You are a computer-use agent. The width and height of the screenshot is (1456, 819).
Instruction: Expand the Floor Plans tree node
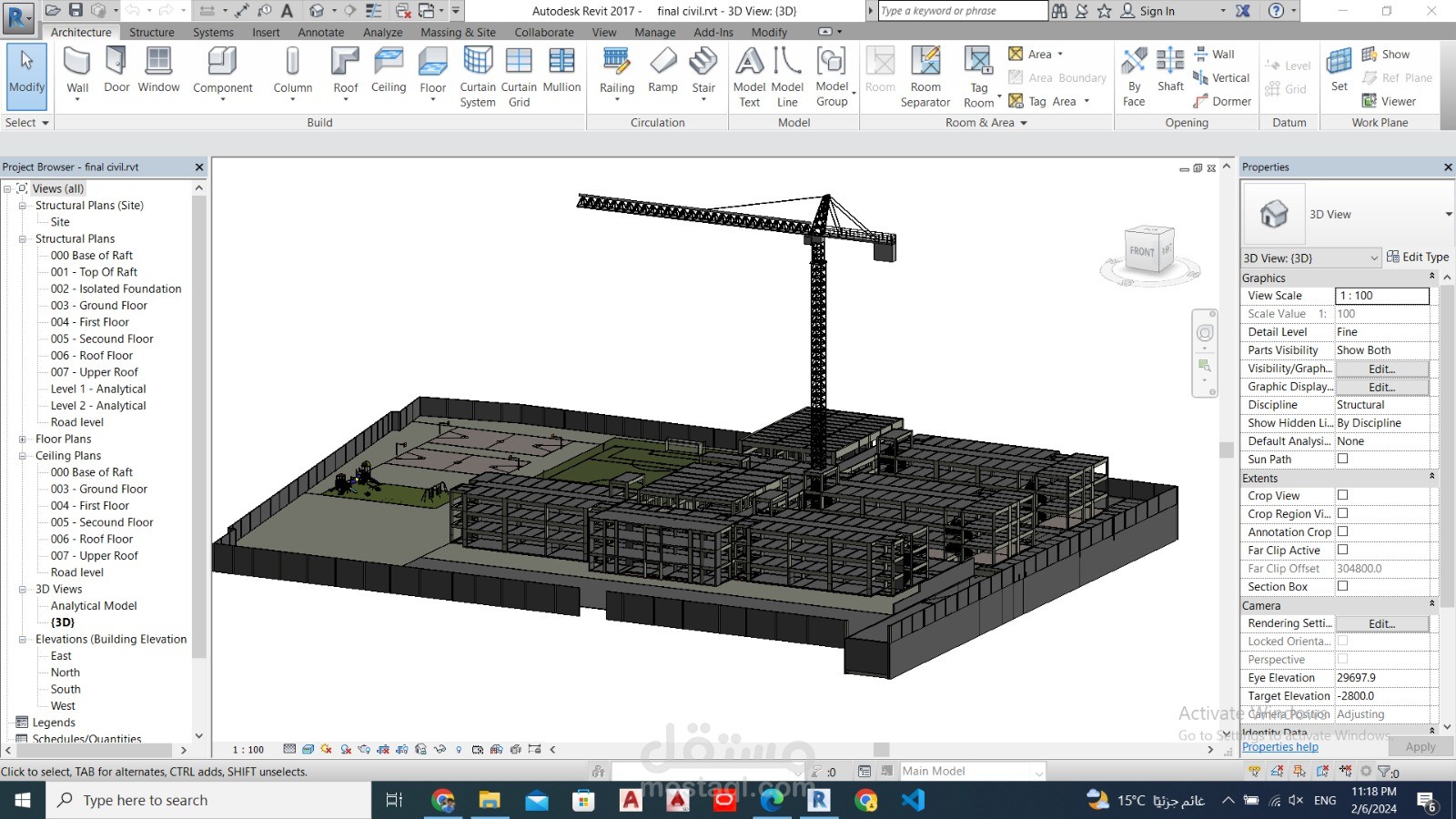coord(23,439)
